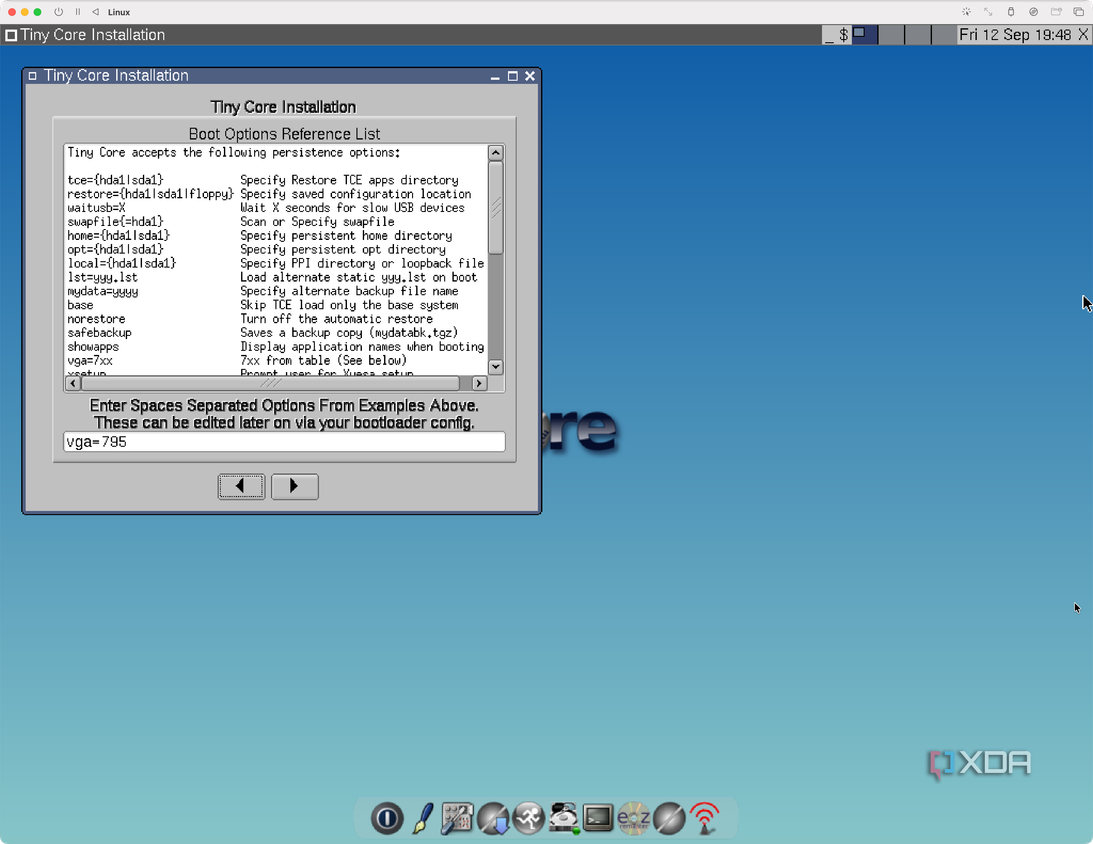1093x844 pixels.
Task: Go back with the left arrow button
Action: tap(241, 486)
